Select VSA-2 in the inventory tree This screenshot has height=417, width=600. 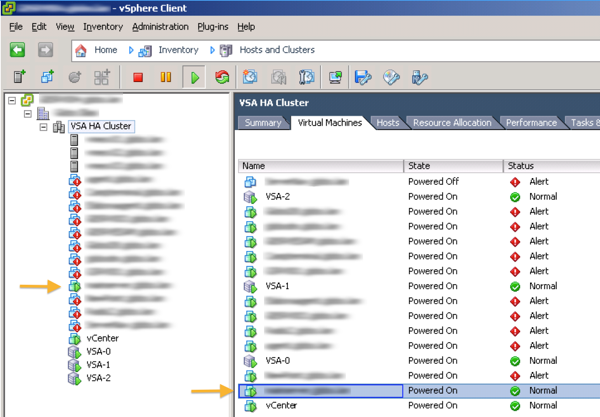(99, 378)
